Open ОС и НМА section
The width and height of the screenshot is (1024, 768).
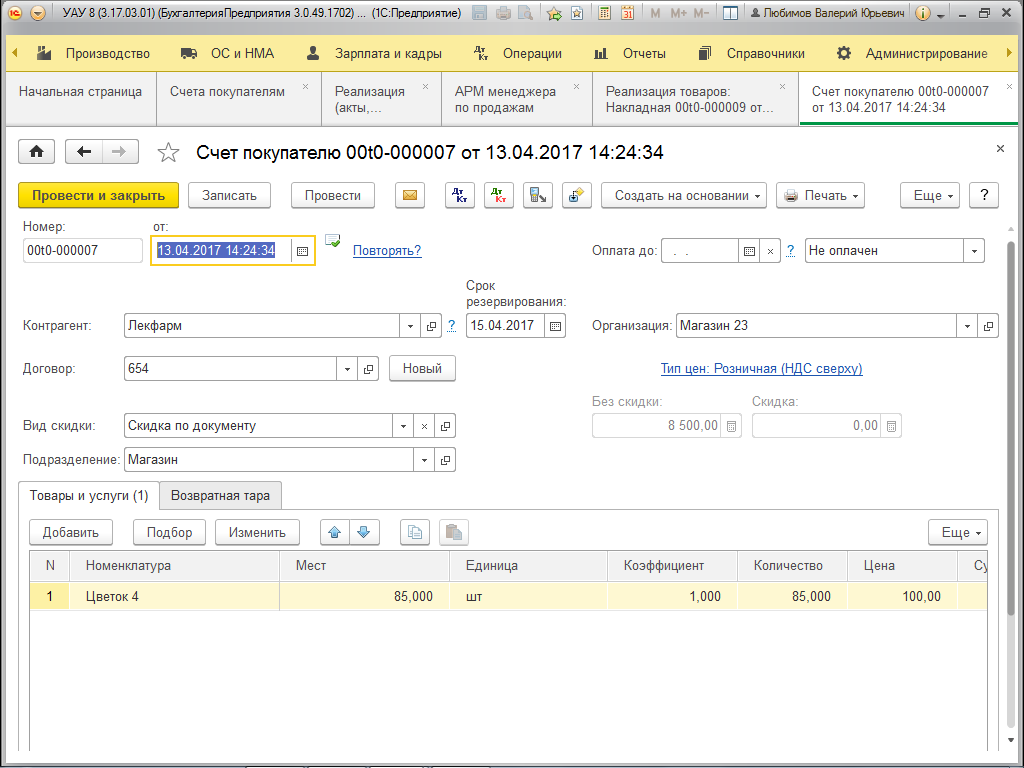pos(227,54)
